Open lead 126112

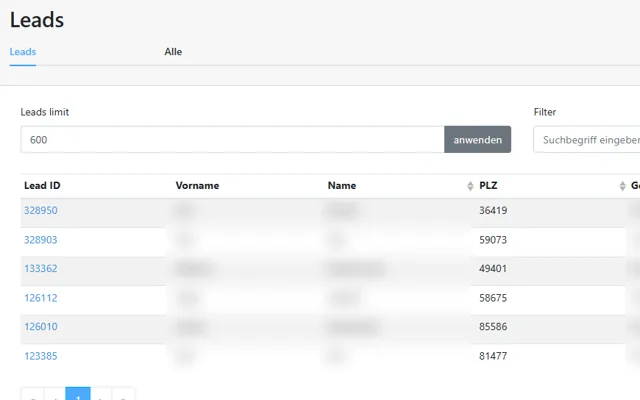pyautogui.click(x=41, y=298)
